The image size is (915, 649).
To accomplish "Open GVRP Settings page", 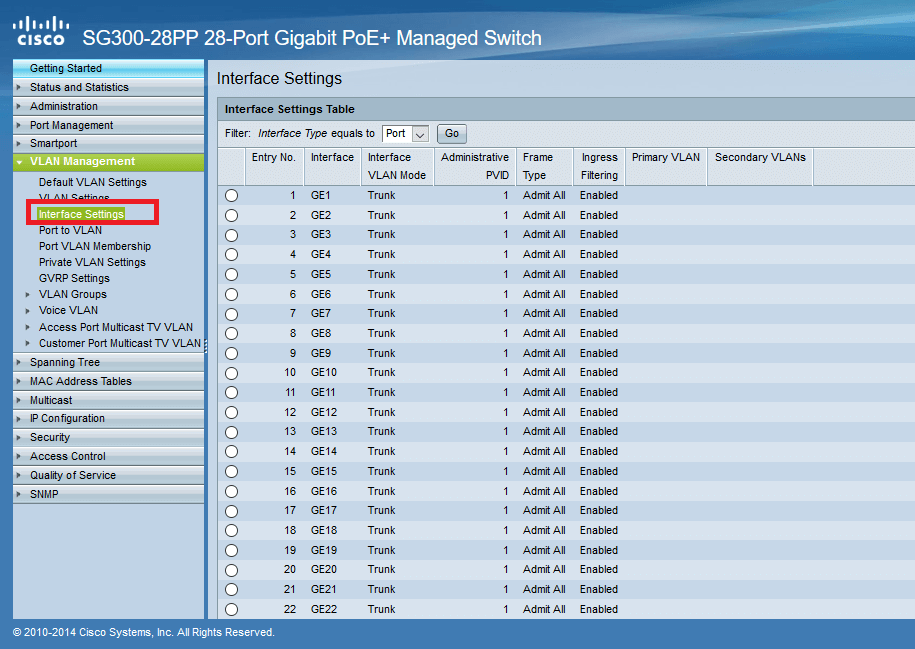I will pos(74,278).
